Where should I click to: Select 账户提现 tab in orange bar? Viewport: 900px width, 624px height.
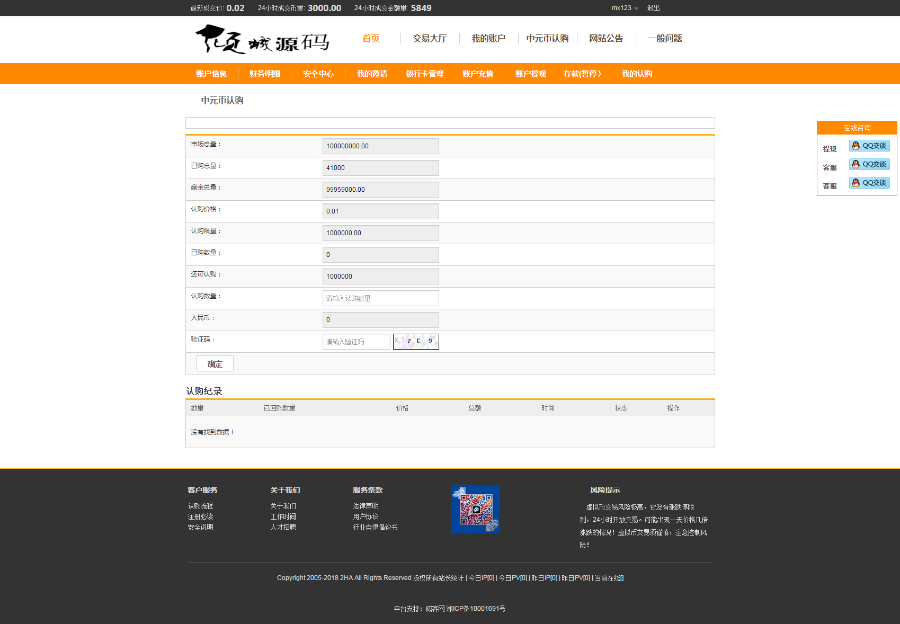(530, 73)
